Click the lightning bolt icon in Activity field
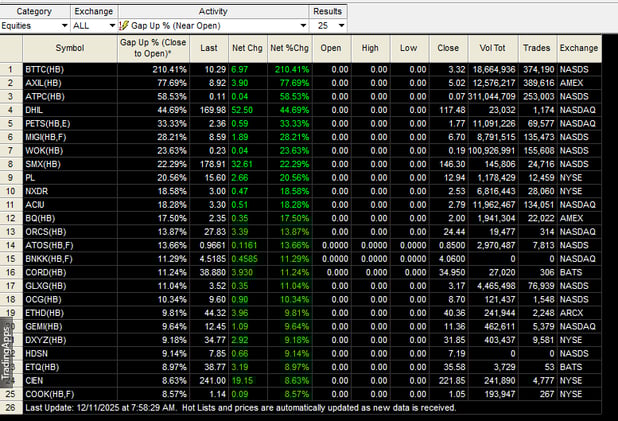The width and height of the screenshot is (618, 421). pos(124,26)
